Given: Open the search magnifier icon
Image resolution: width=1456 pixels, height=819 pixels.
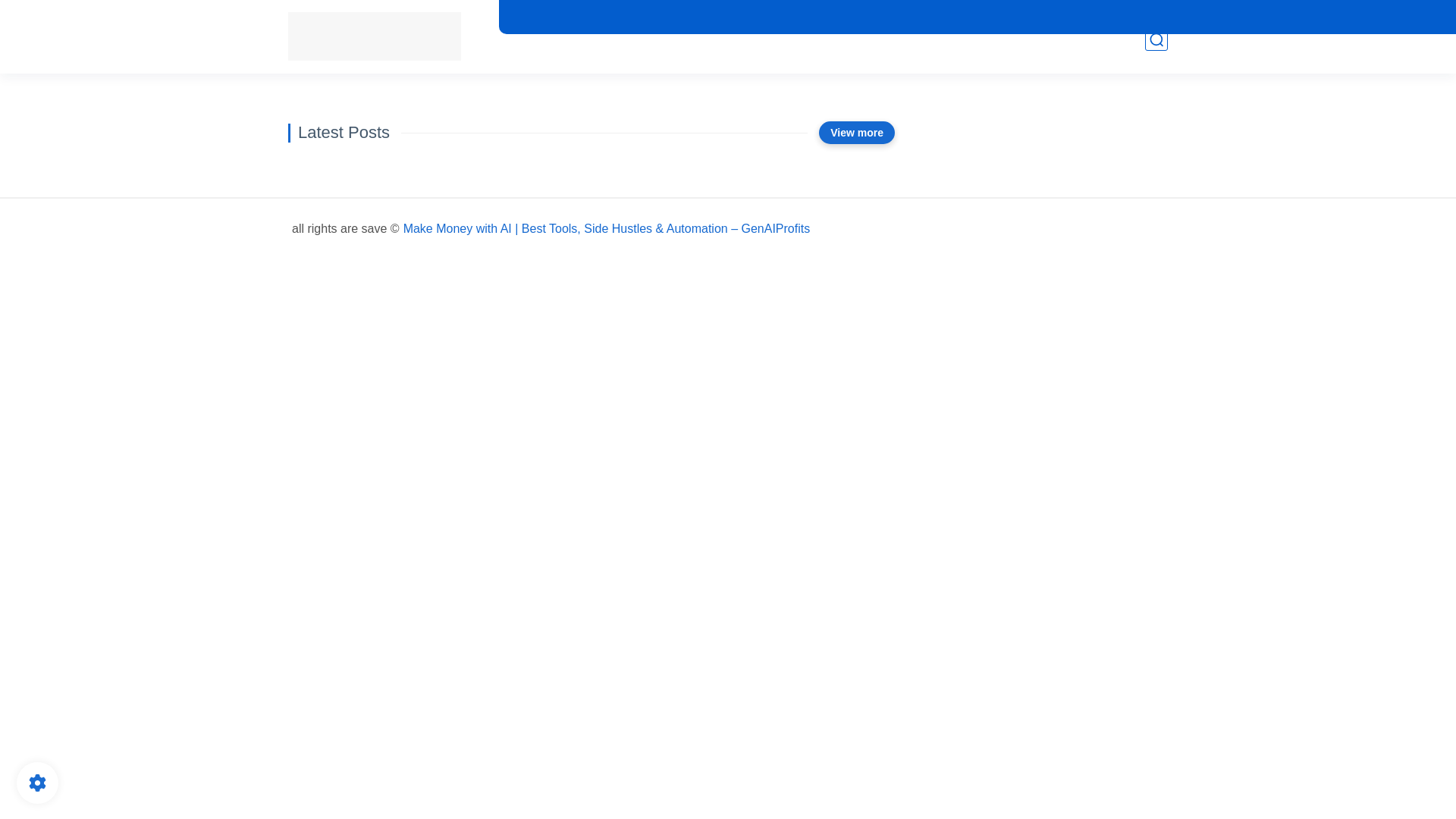Looking at the screenshot, I should 1156,40.
